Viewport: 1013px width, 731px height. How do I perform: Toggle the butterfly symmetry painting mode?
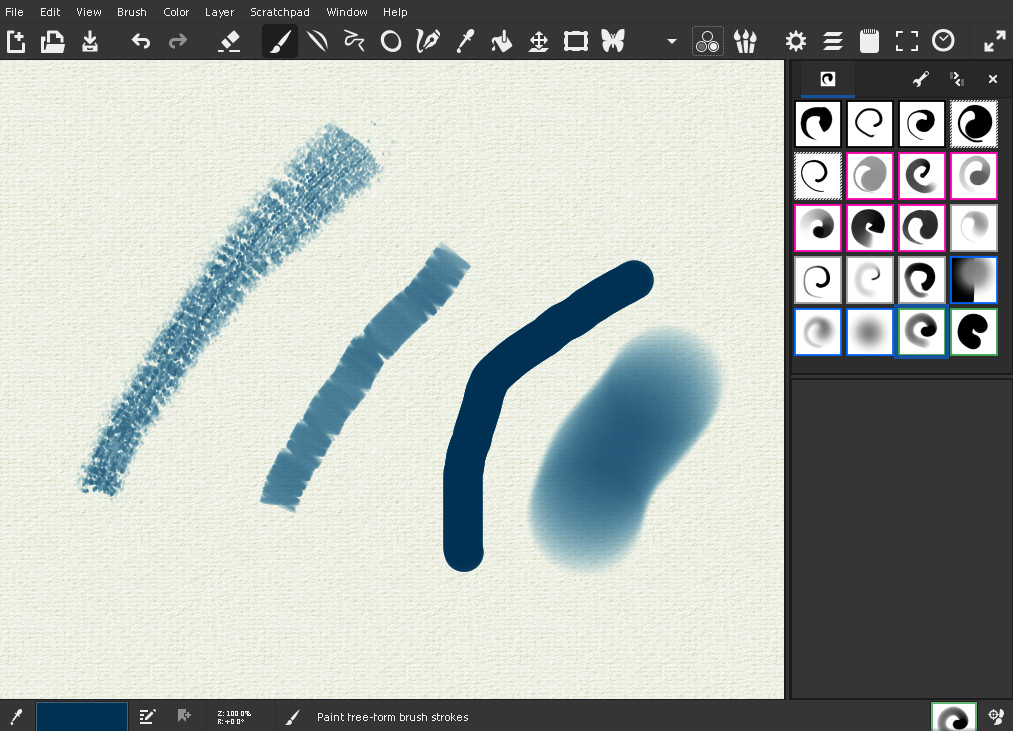612,41
